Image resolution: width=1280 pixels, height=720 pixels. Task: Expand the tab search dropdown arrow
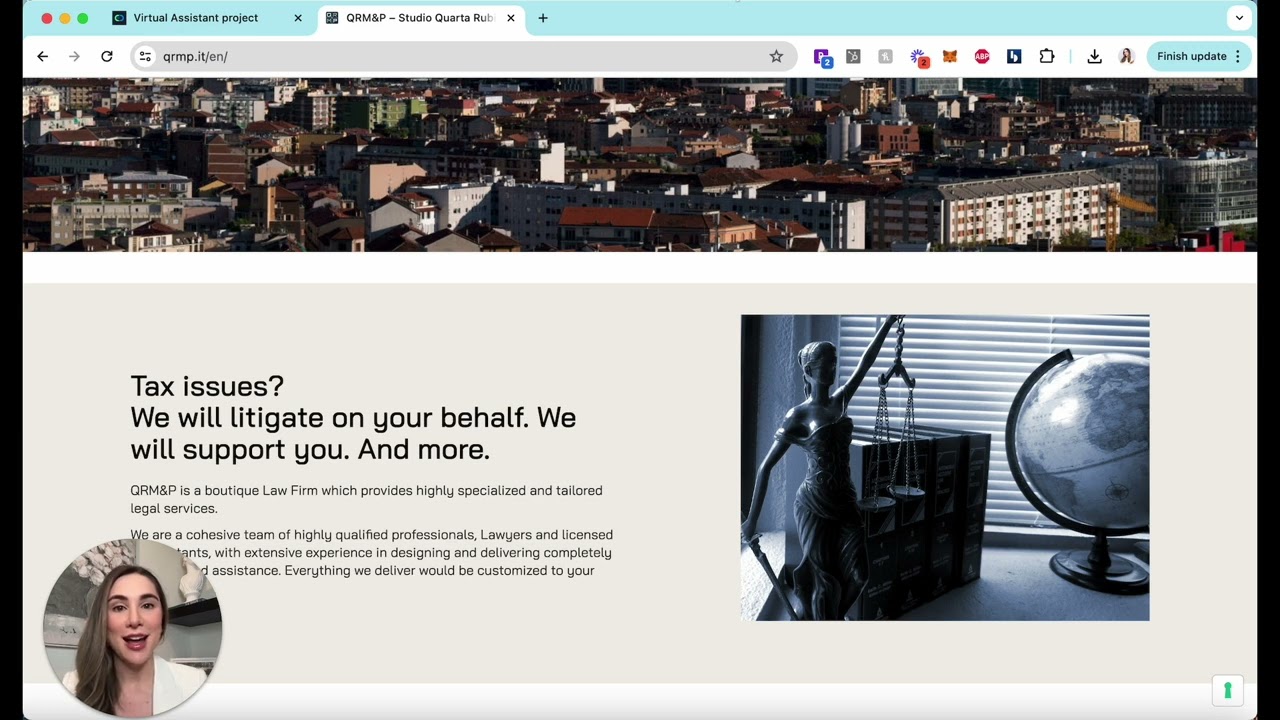coord(1239,18)
